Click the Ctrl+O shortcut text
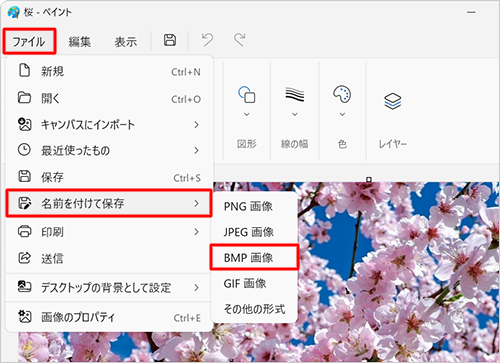 [x=186, y=99]
